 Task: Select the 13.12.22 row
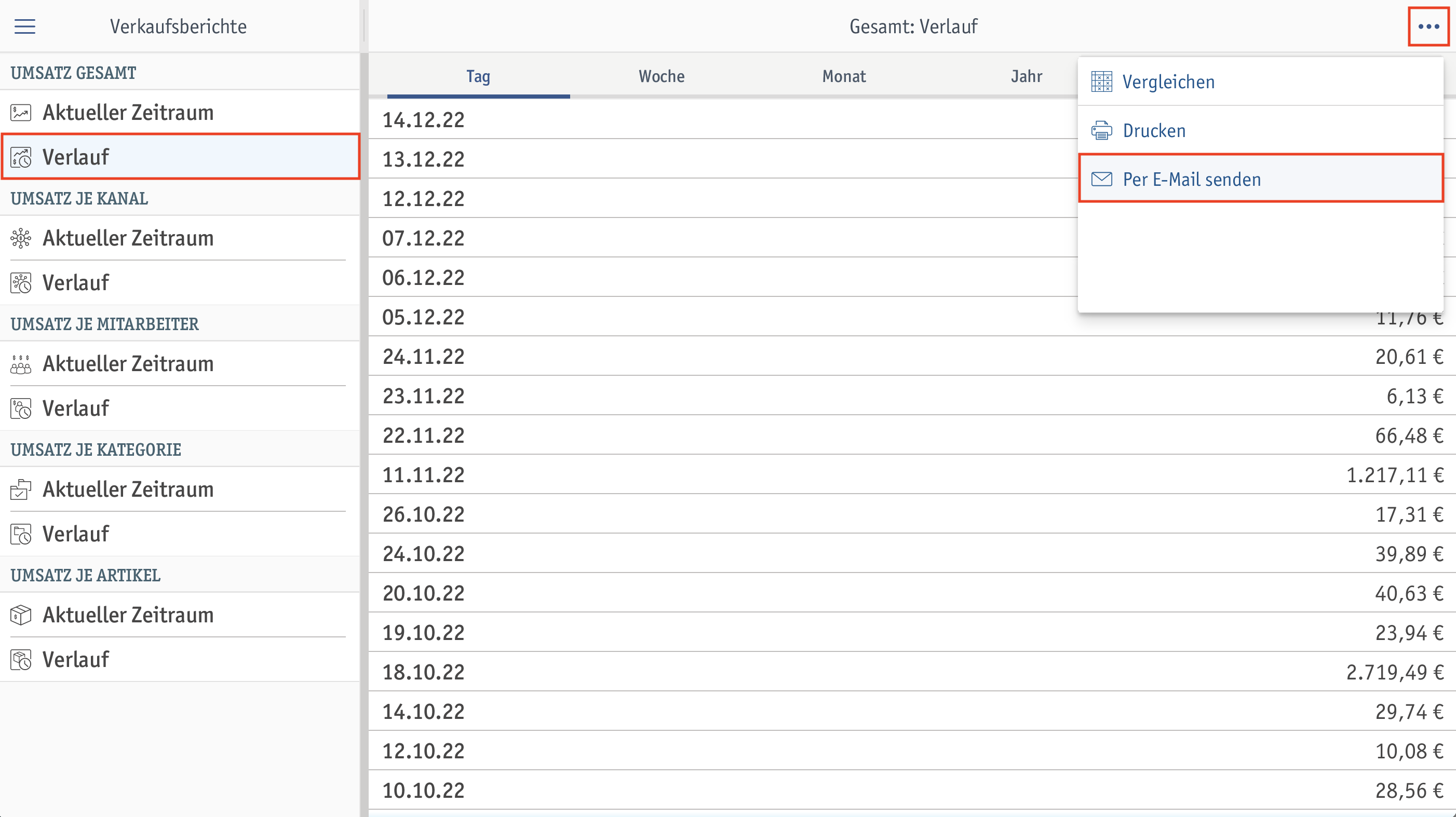coord(722,159)
